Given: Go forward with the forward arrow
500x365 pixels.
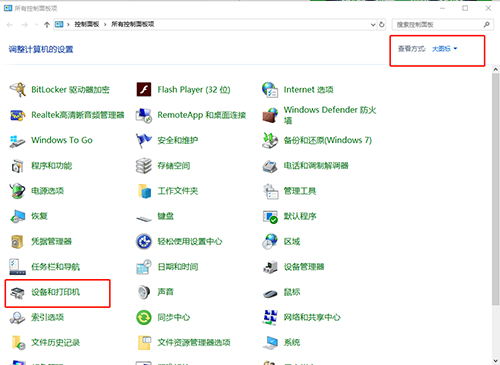Looking at the screenshot, I should 24,25.
